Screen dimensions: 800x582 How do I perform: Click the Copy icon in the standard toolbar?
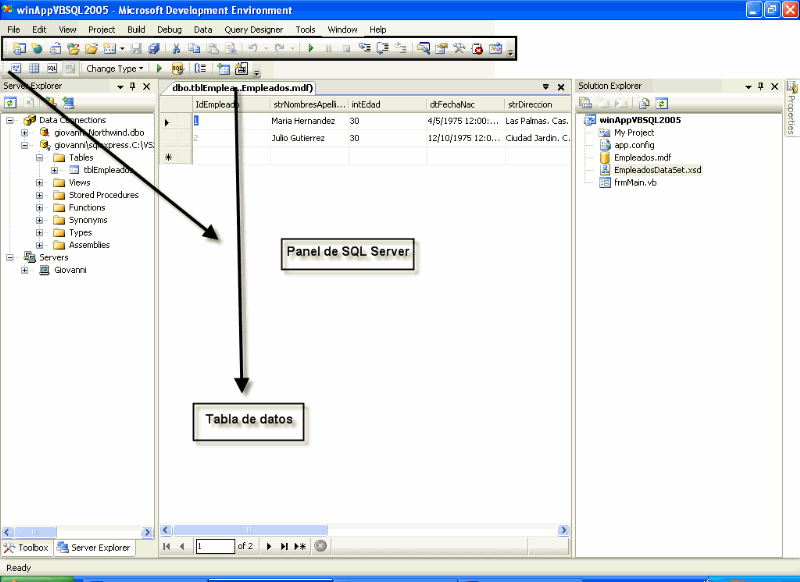coord(194,48)
